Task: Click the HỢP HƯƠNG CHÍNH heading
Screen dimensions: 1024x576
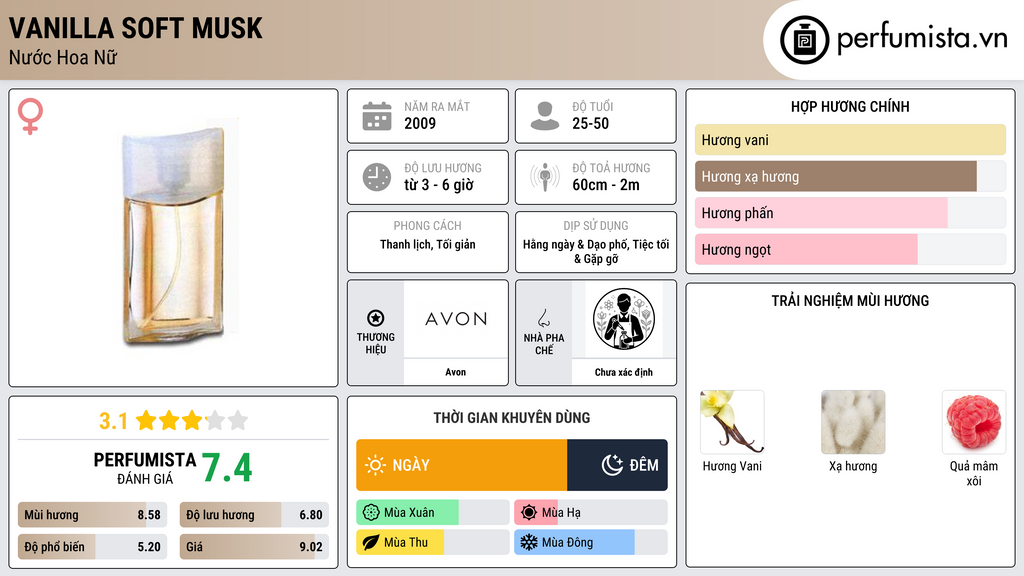Action: pos(850,106)
